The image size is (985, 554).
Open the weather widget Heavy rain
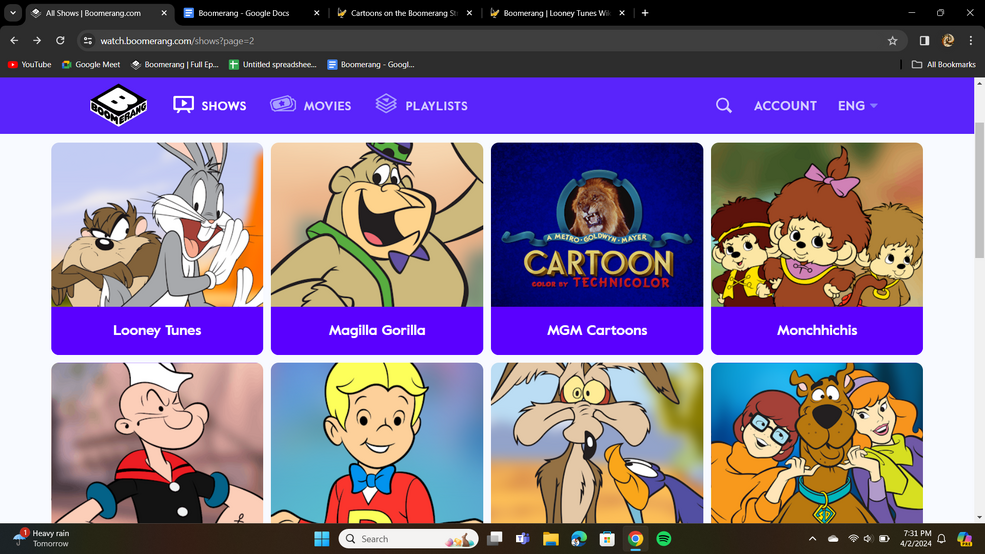point(42,538)
